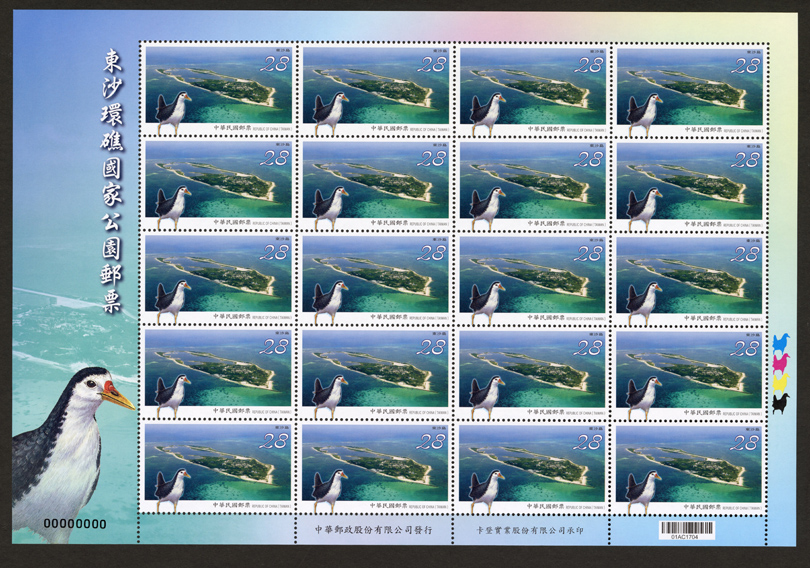This screenshot has width=810, height=568.
Task: Select the stamp in third row, second column
Action: pyautogui.click(x=376, y=280)
